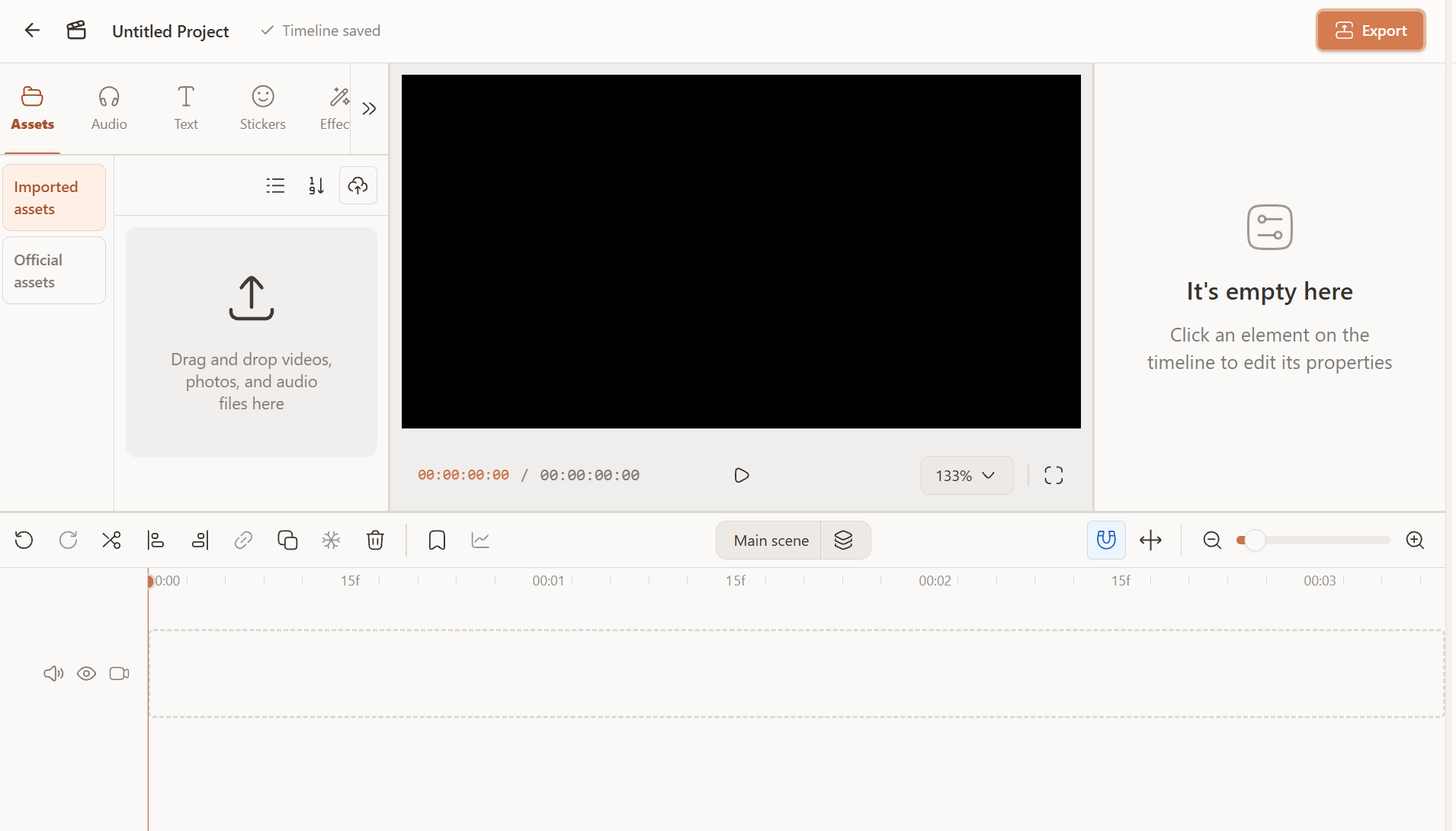This screenshot has height=831, width=1456.
Task: Split clip with the scissors tool
Action: 111,540
